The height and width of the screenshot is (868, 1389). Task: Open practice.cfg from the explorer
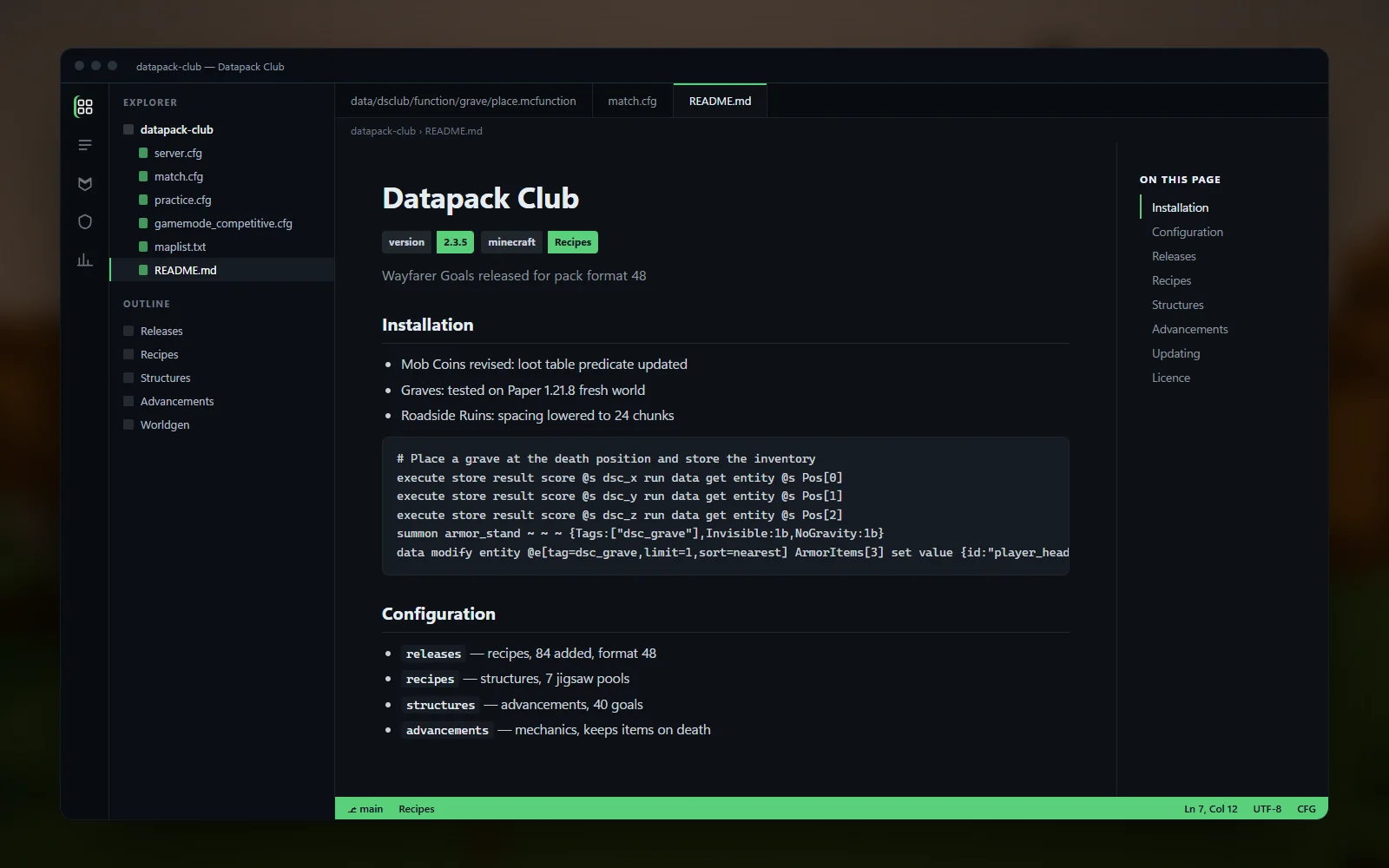(222, 200)
